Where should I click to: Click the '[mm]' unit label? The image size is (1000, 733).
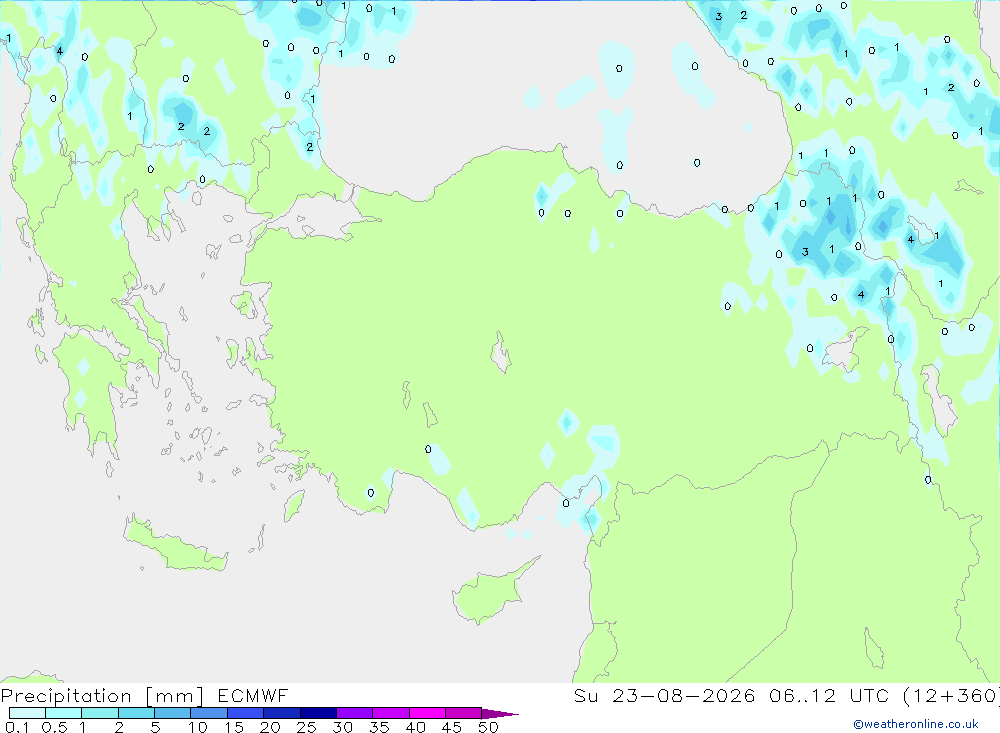[x=175, y=696]
